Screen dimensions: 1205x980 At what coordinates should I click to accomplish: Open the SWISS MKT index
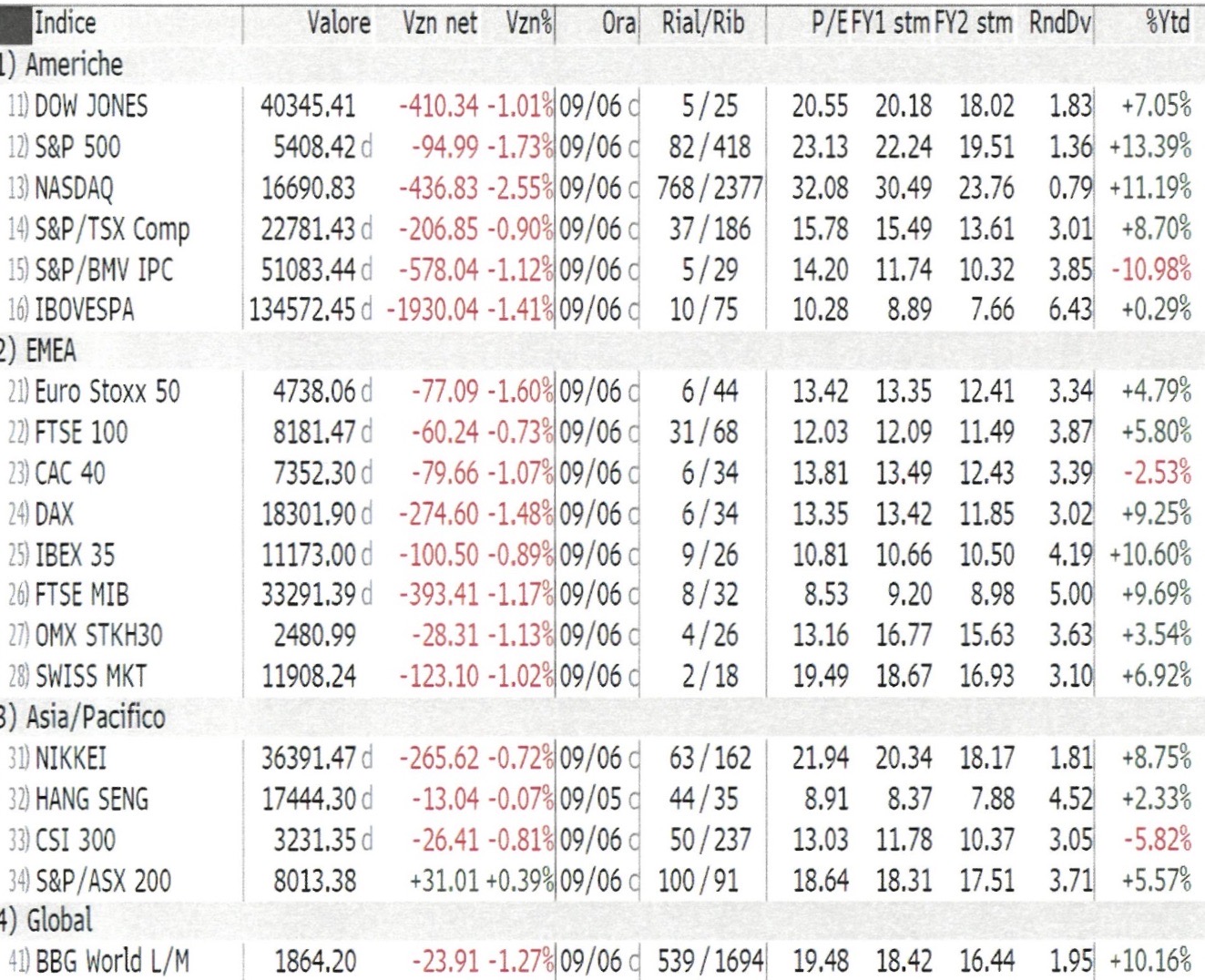coord(91,676)
